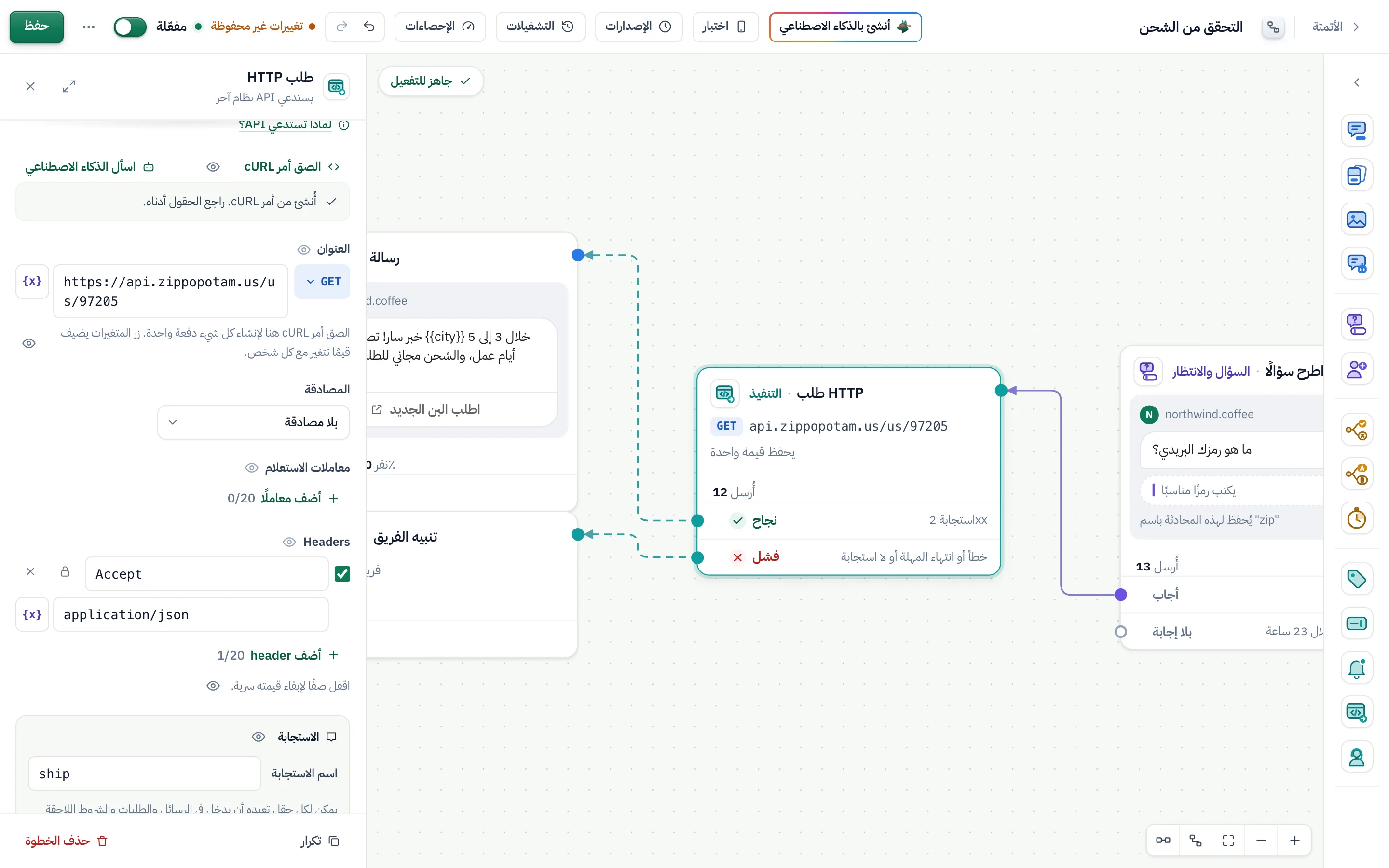Select the notification bell step icon in sidebar
This screenshot has height=868, width=1389.
click(1356, 668)
